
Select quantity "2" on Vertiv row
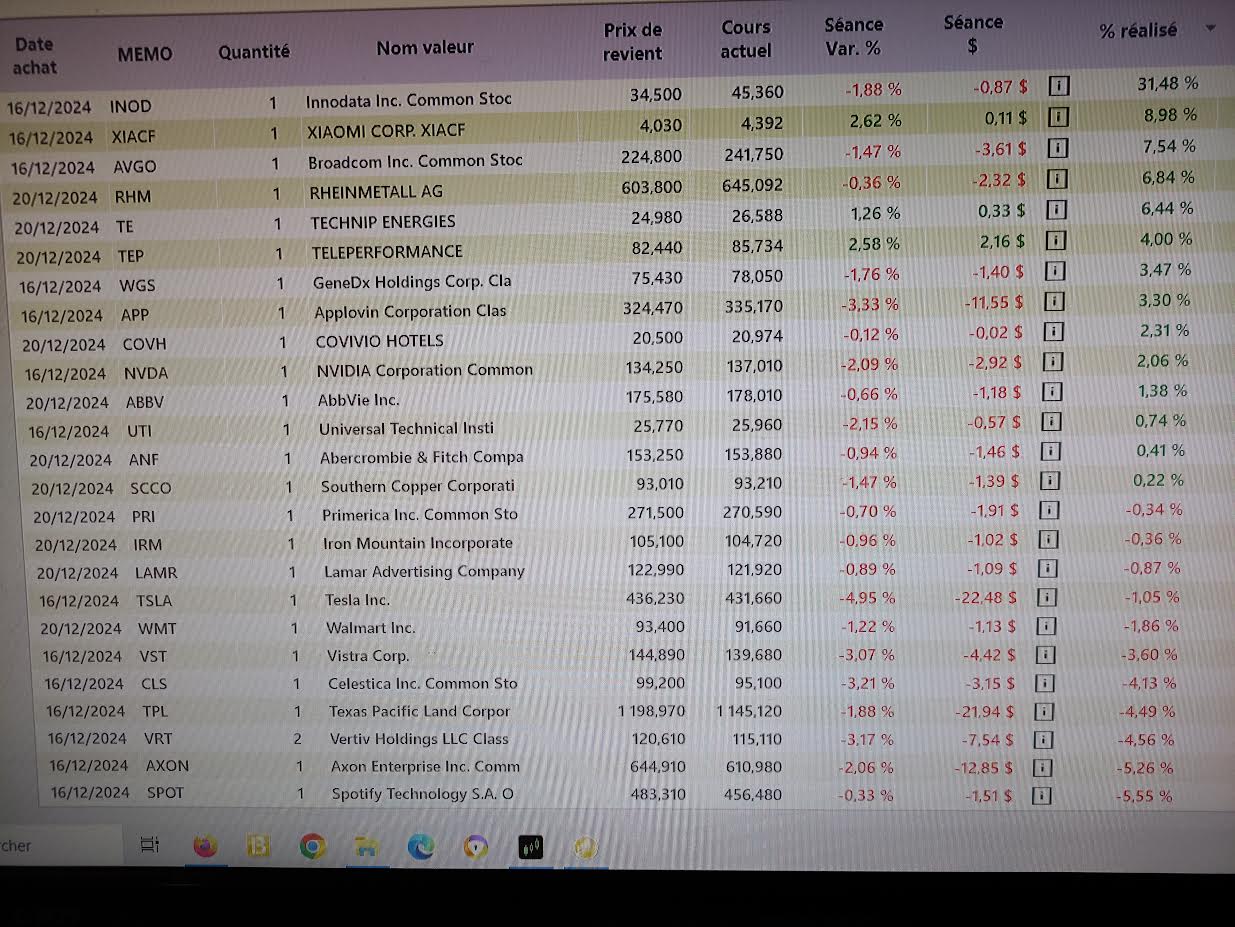tap(297, 739)
